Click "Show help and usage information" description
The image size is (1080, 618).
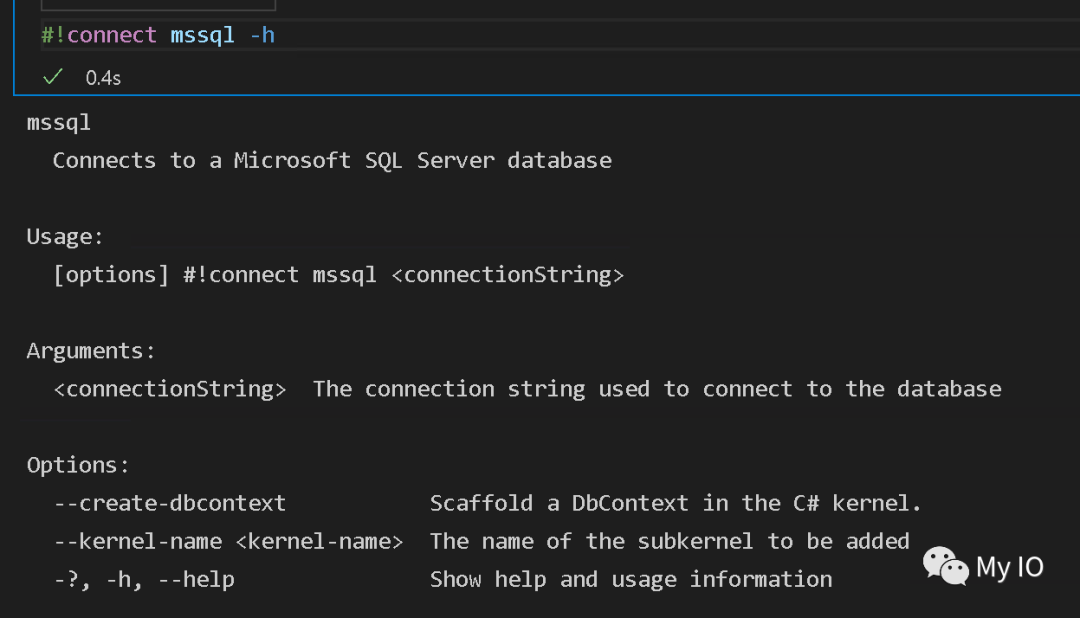pos(631,579)
